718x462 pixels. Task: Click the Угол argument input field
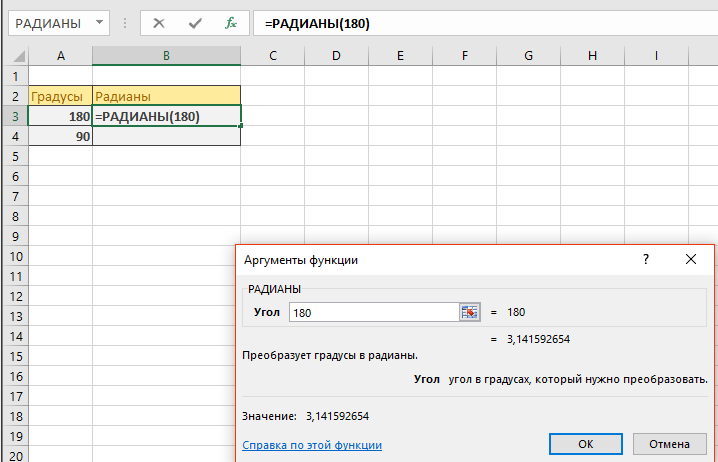(374, 312)
